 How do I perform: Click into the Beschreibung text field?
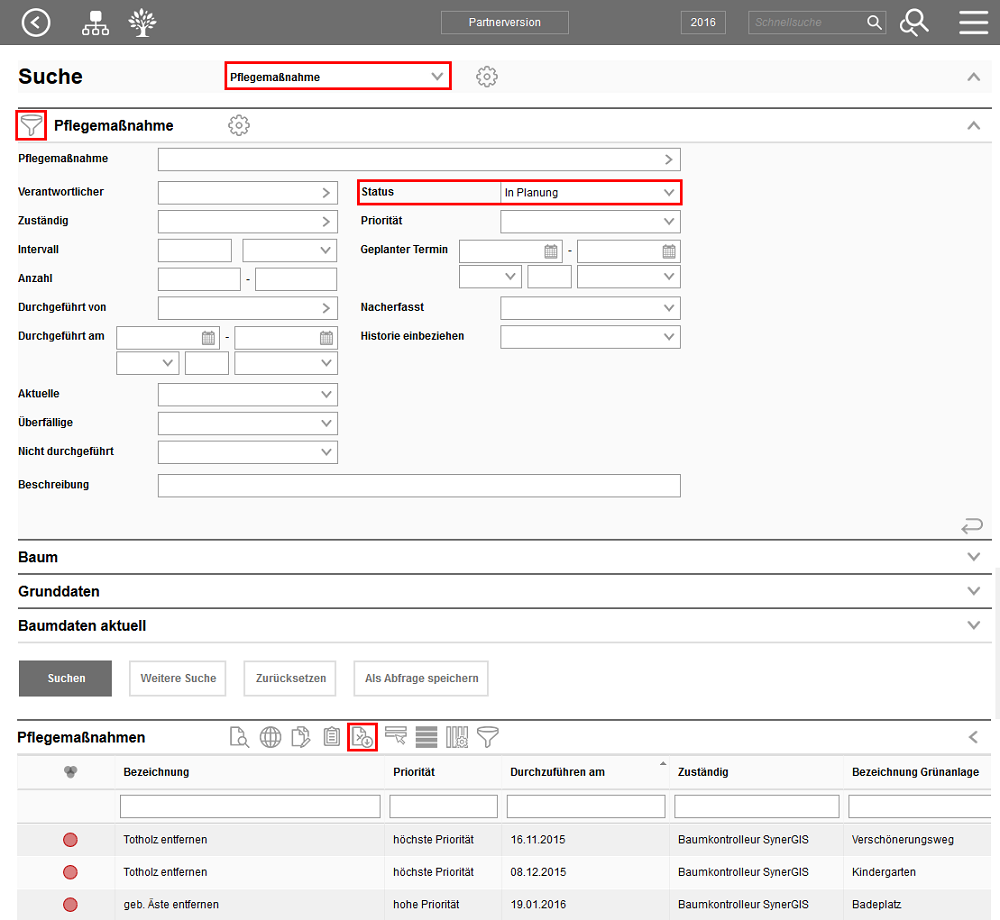pyautogui.click(x=419, y=486)
